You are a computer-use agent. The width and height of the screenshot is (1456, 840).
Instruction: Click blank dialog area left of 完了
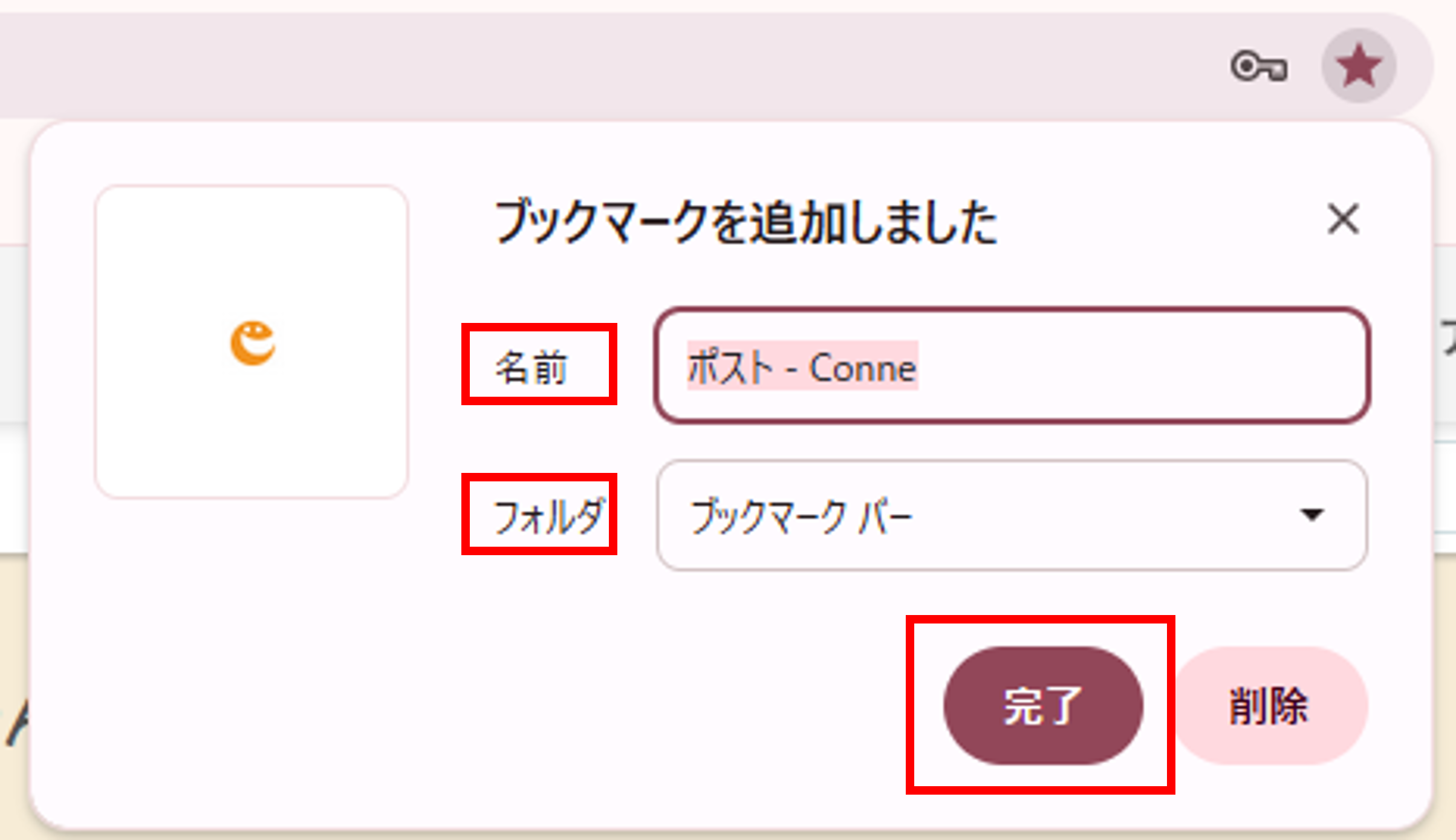click(x=605, y=702)
